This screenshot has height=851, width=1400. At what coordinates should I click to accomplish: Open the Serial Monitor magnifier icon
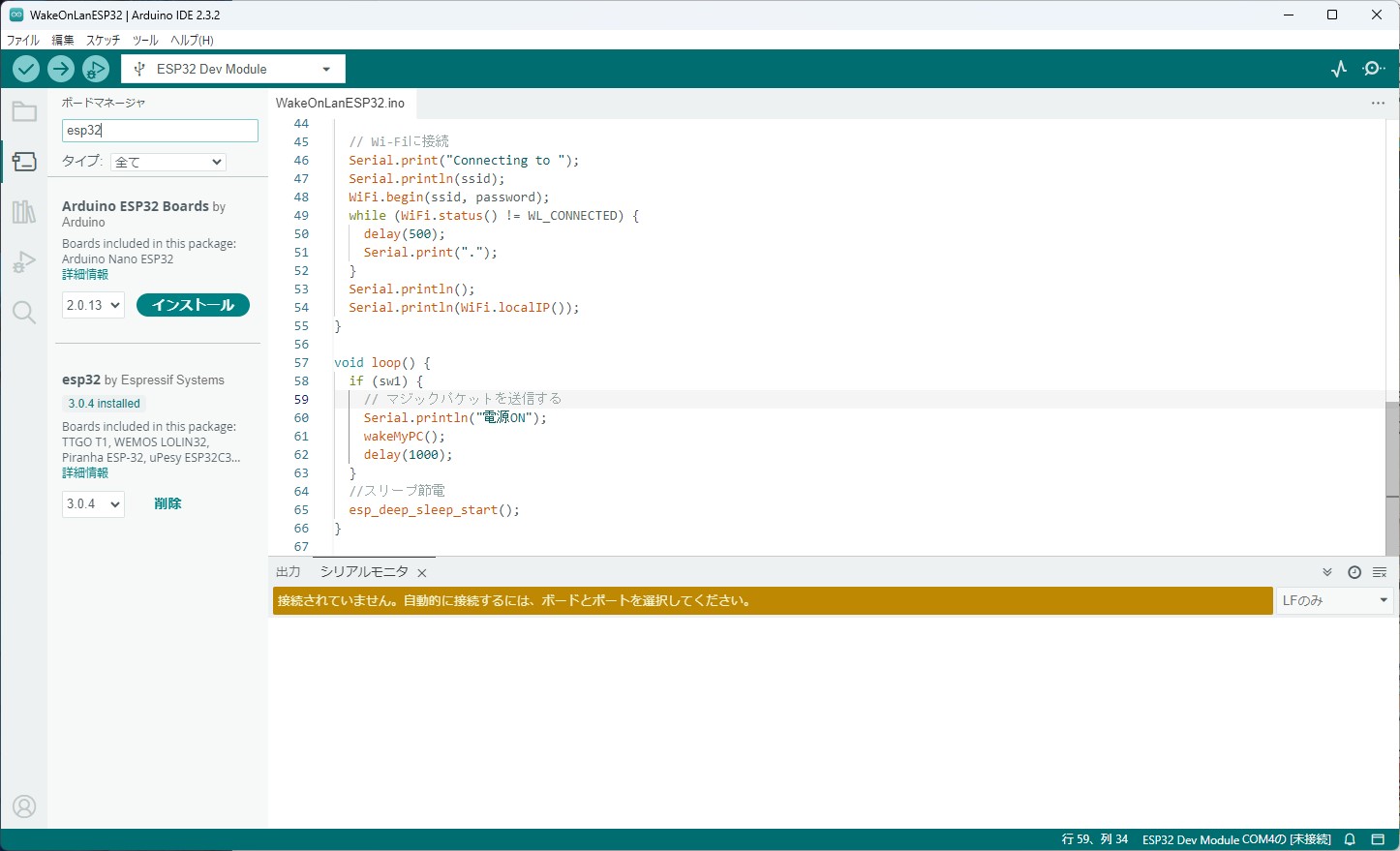click(1374, 69)
